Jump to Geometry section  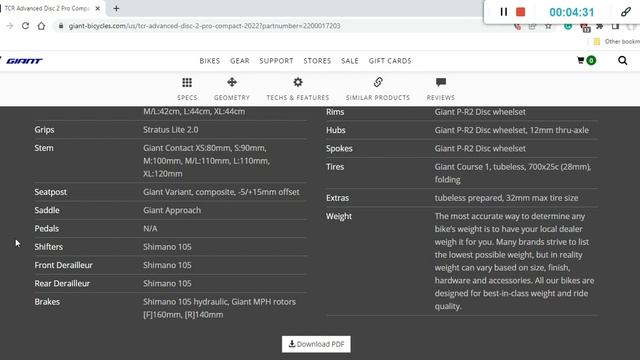tap(232, 89)
